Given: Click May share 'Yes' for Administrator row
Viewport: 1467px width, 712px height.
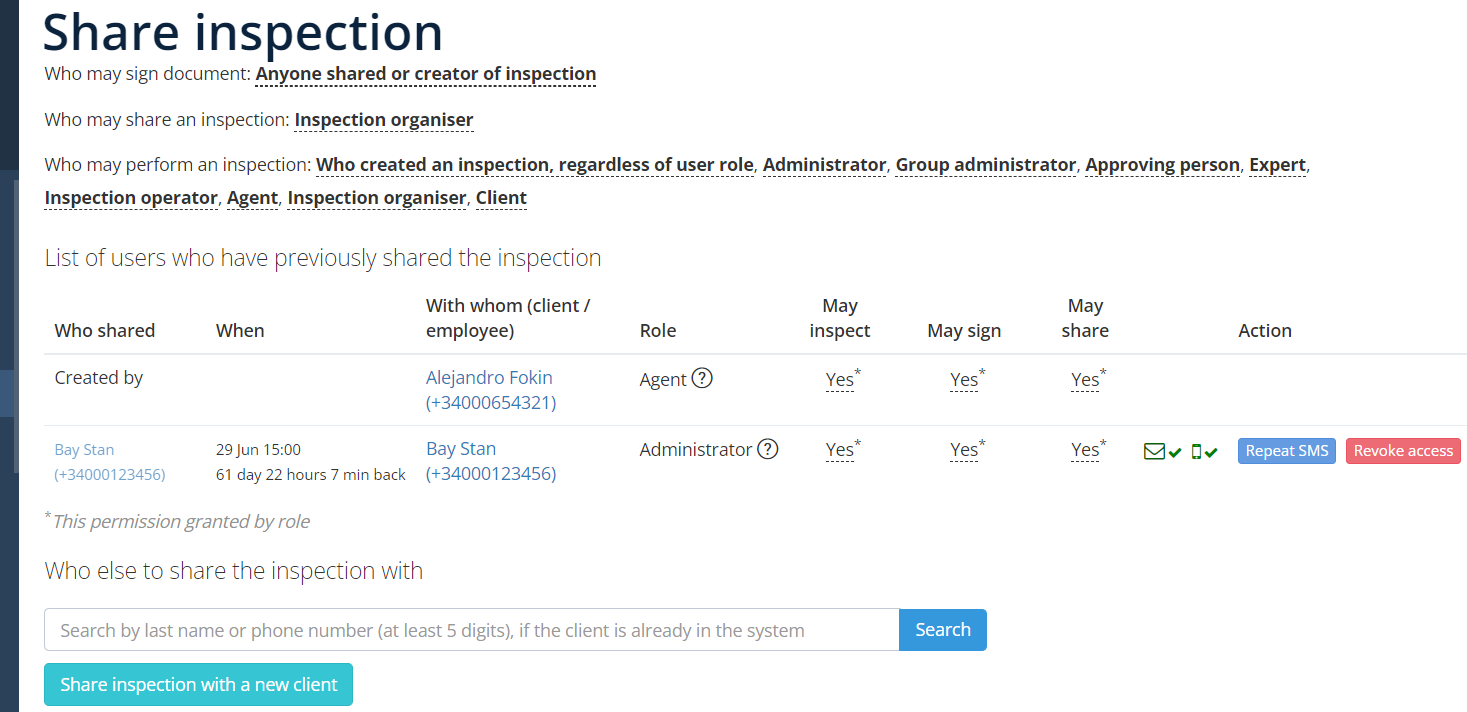Looking at the screenshot, I should tap(1085, 450).
